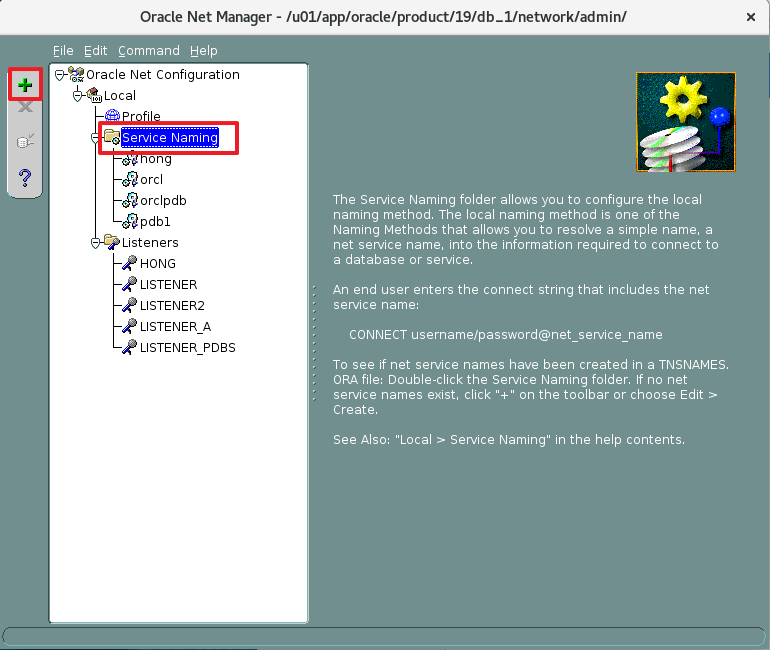Select the Service Naming label
Image resolution: width=770 pixels, height=650 pixels.
[170, 137]
